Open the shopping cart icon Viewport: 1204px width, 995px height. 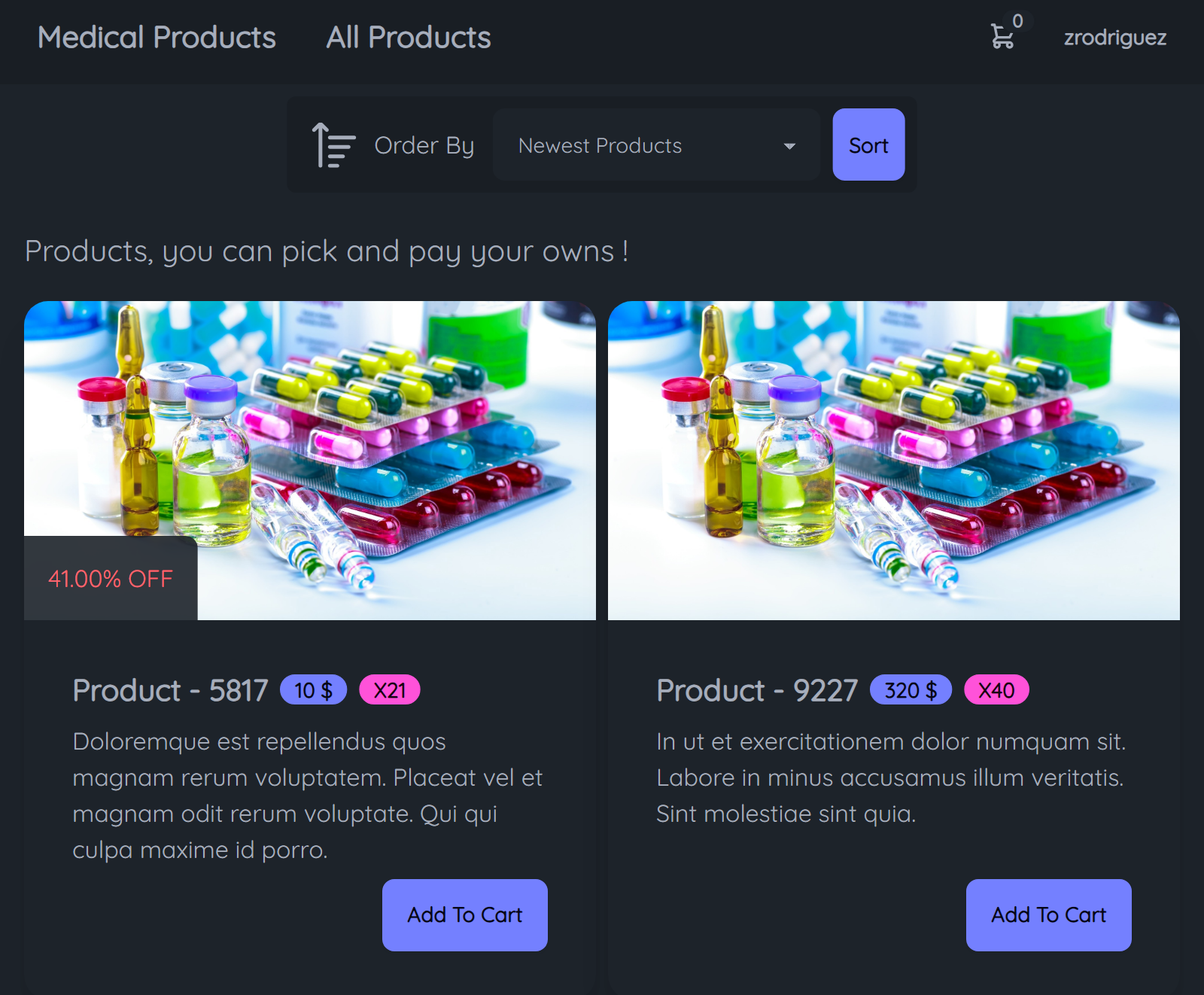tap(1002, 37)
